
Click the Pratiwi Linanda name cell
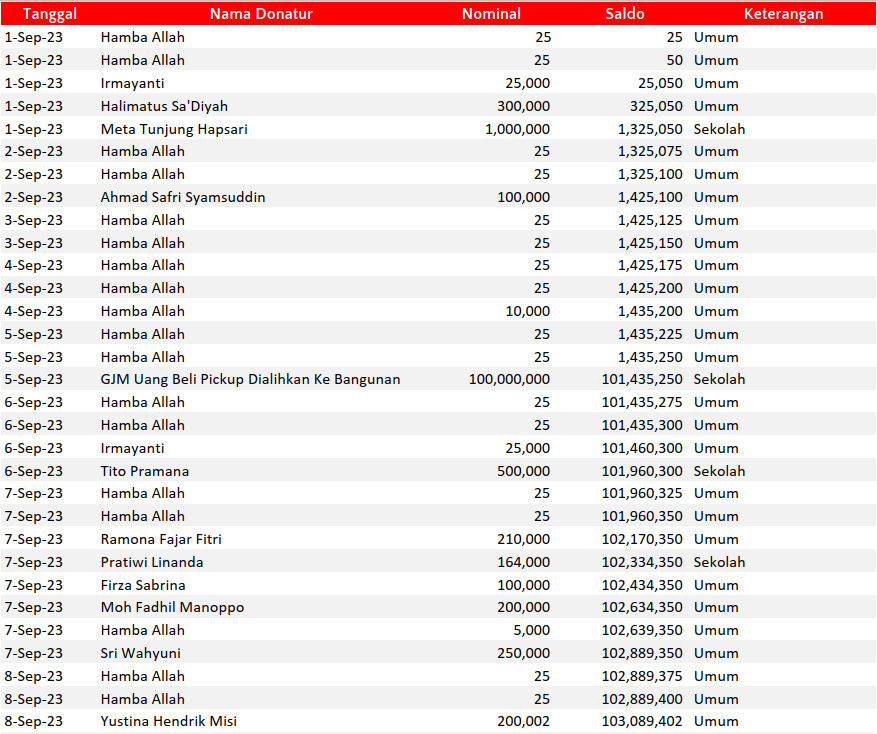pyautogui.click(x=152, y=562)
